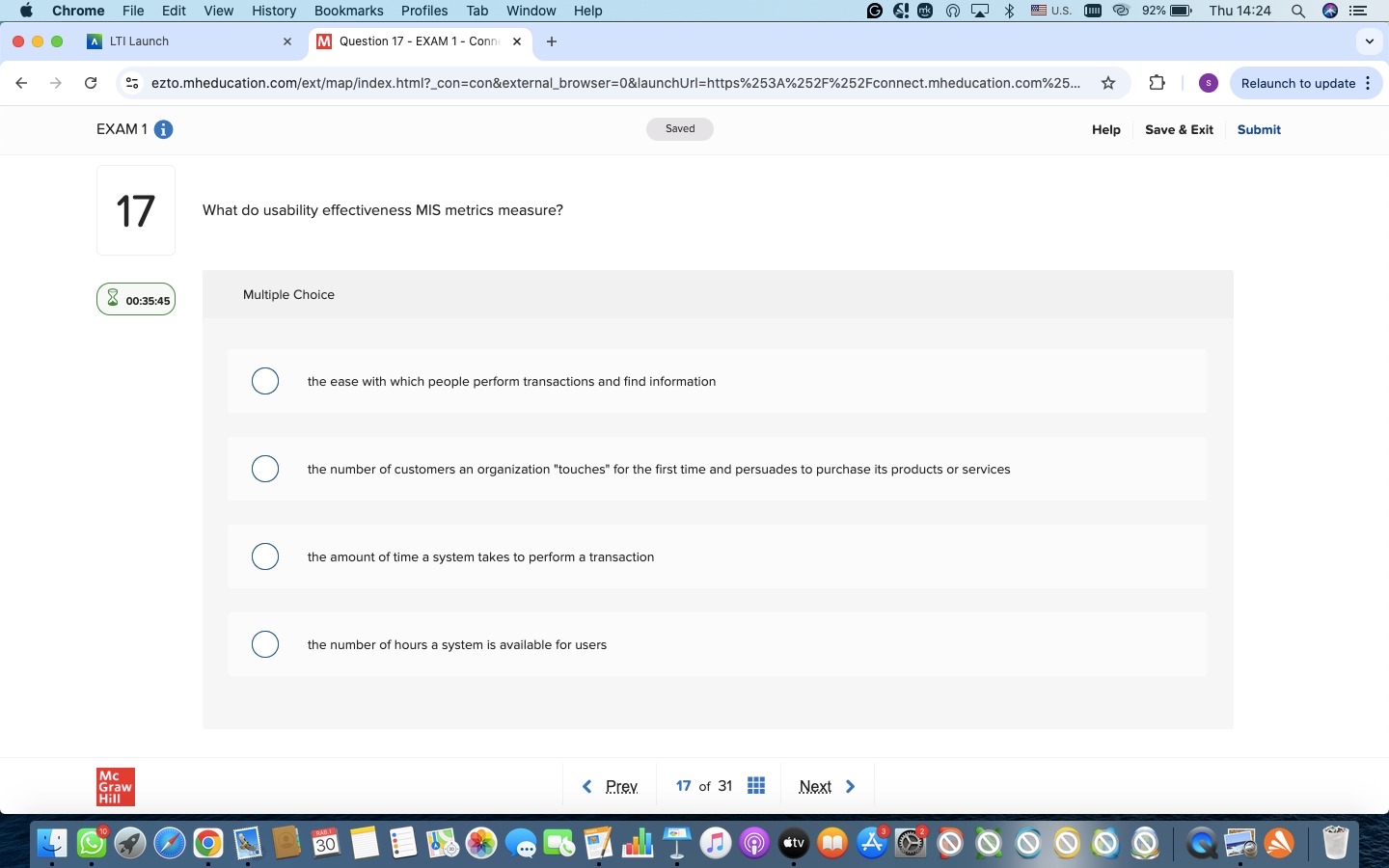
Task: Open the site information panel in address bar
Action: click(132, 84)
